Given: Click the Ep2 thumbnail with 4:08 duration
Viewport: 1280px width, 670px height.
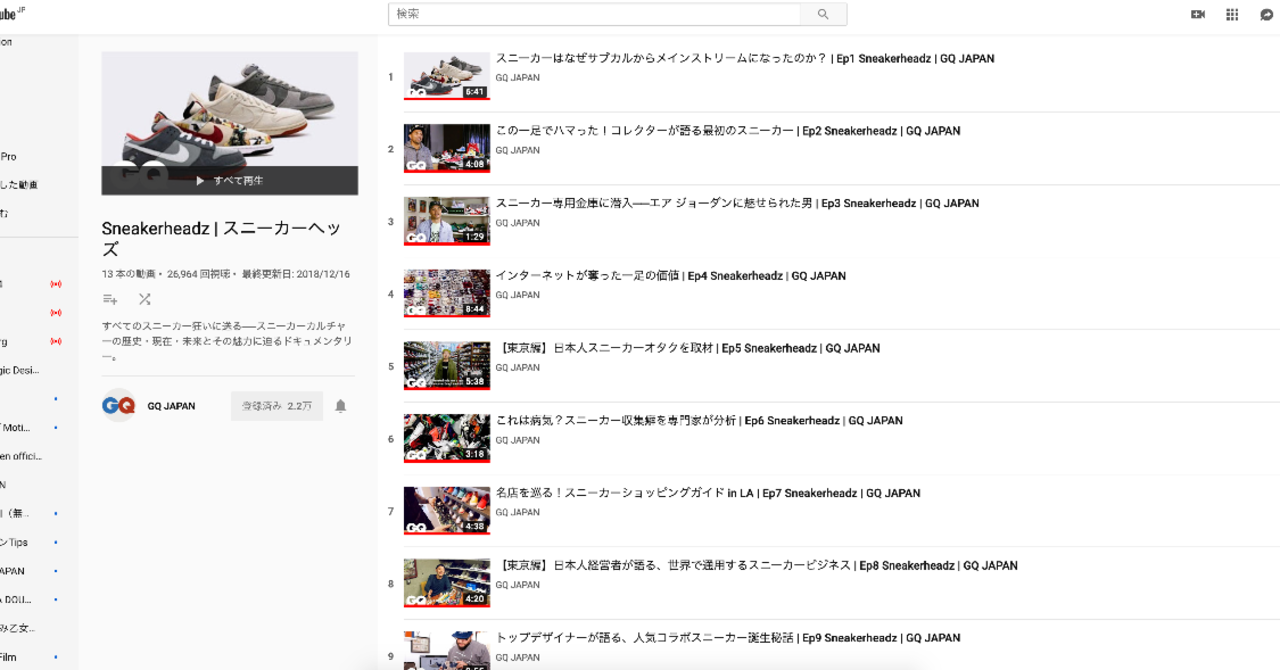Looking at the screenshot, I should [447, 148].
